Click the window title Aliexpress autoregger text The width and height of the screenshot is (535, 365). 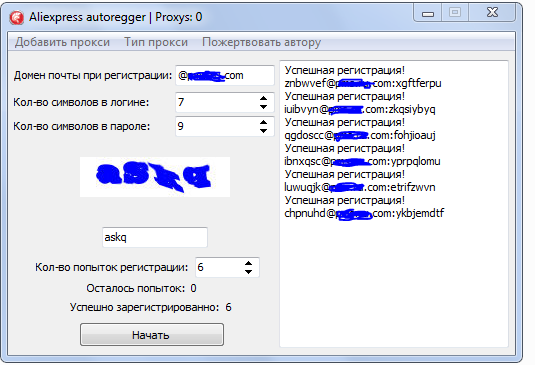click(x=87, y=17)
